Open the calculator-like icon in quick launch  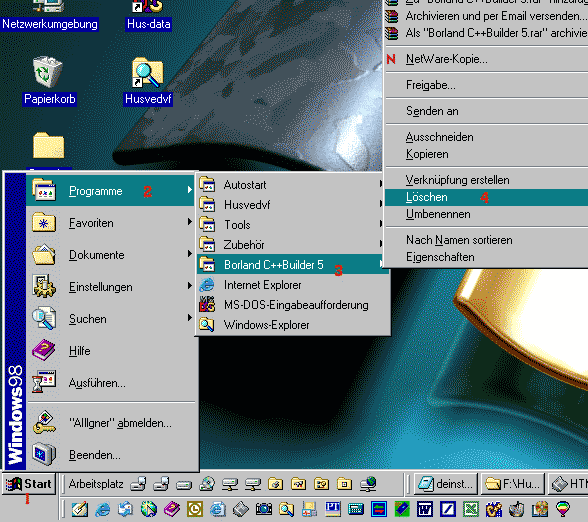(356, 509)
